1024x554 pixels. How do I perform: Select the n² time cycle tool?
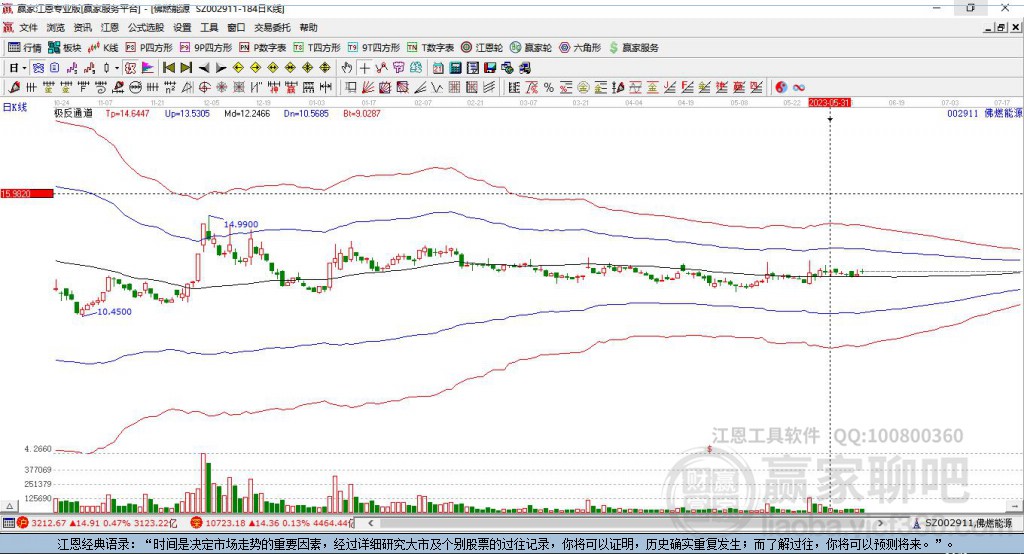tap(170, 87)
